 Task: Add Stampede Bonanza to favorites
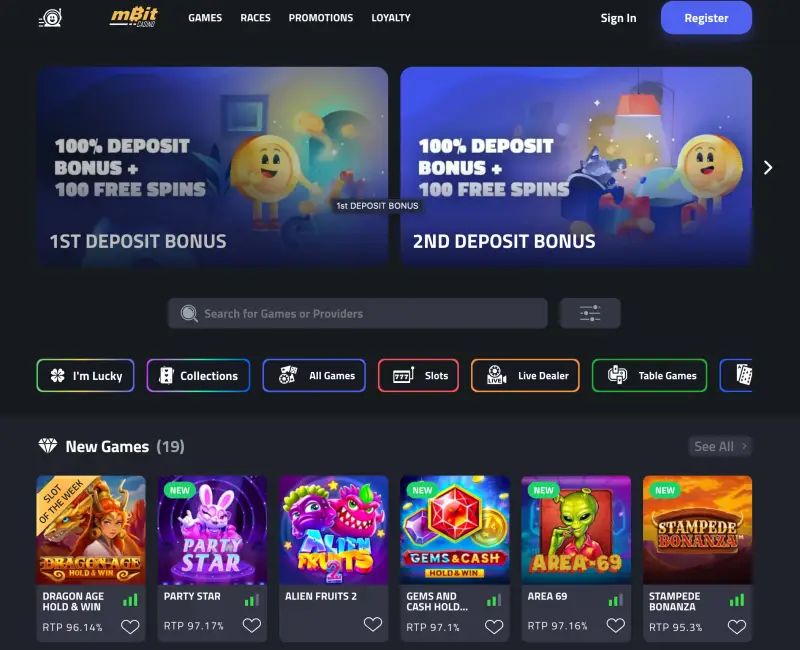point(737,627)
